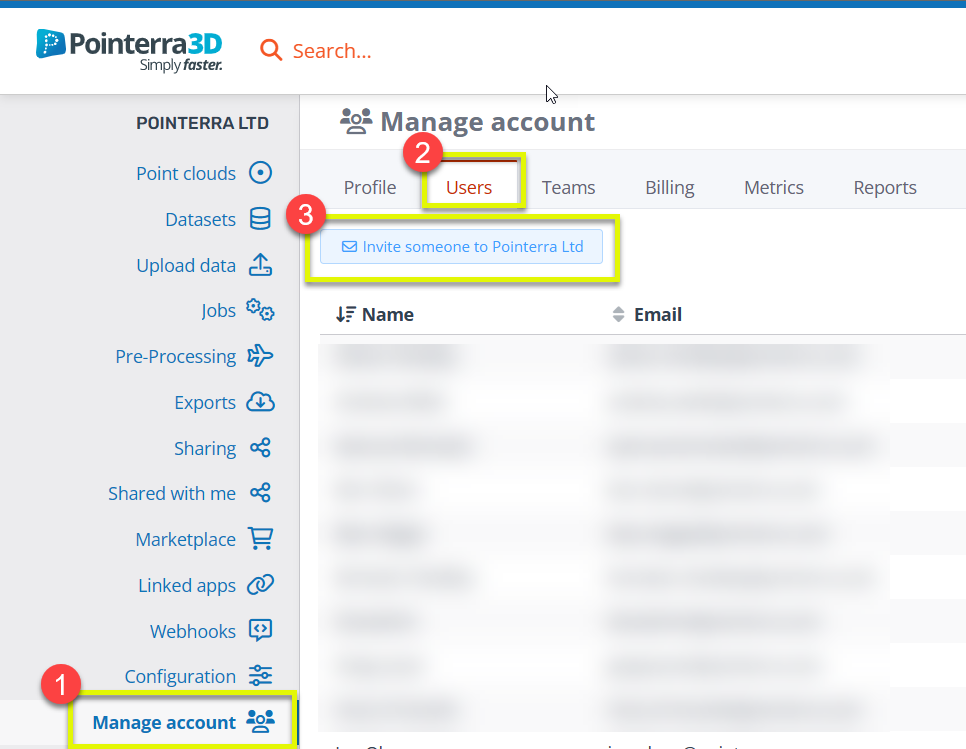The width and height of the screenshot is (966, 749).
Task: Toggle sort arrows on Email column
Action: coord(619,314)
